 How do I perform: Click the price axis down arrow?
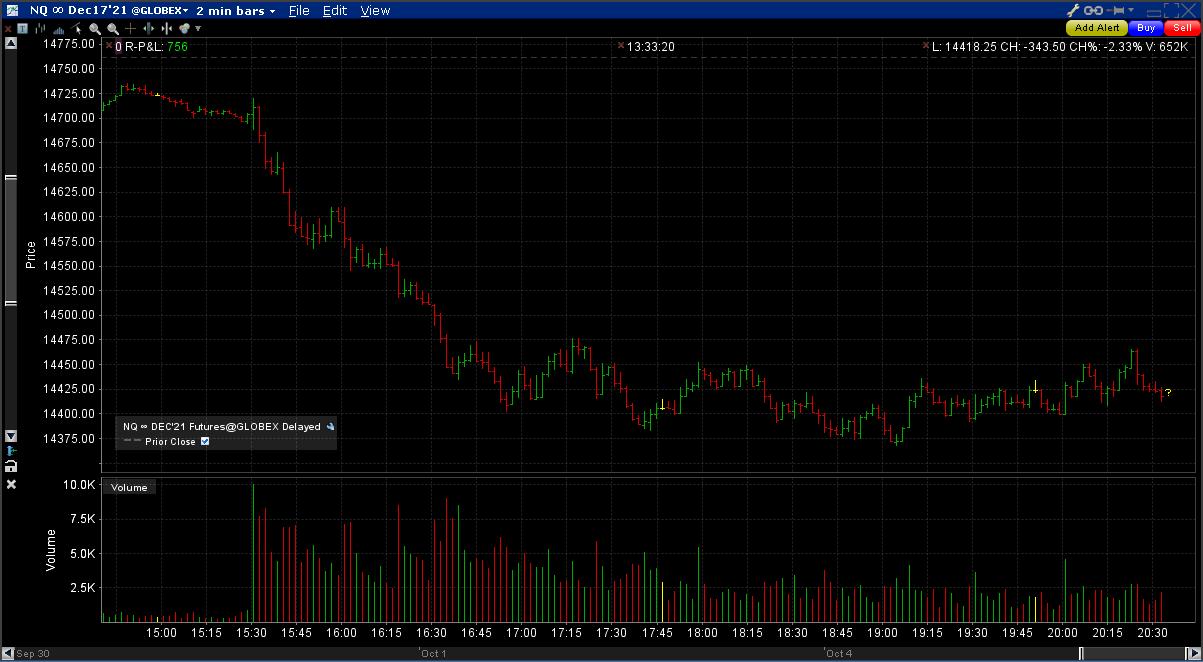pyautogui.click(x=11, y=436)
